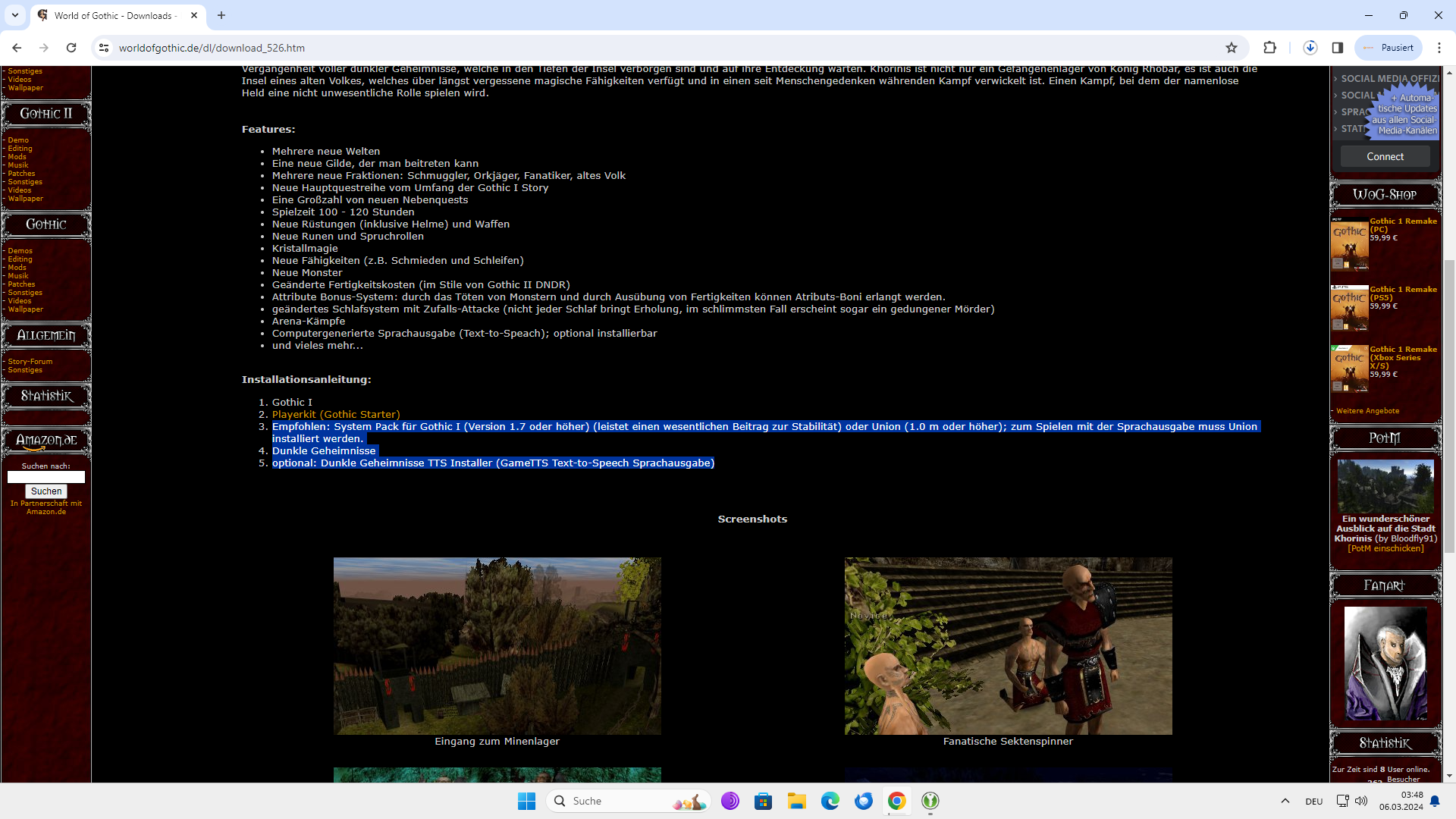Viewport: 1456px width, 819px height.
Task: Open Chrome three-dot menu
Action: tap(1439, 48)
